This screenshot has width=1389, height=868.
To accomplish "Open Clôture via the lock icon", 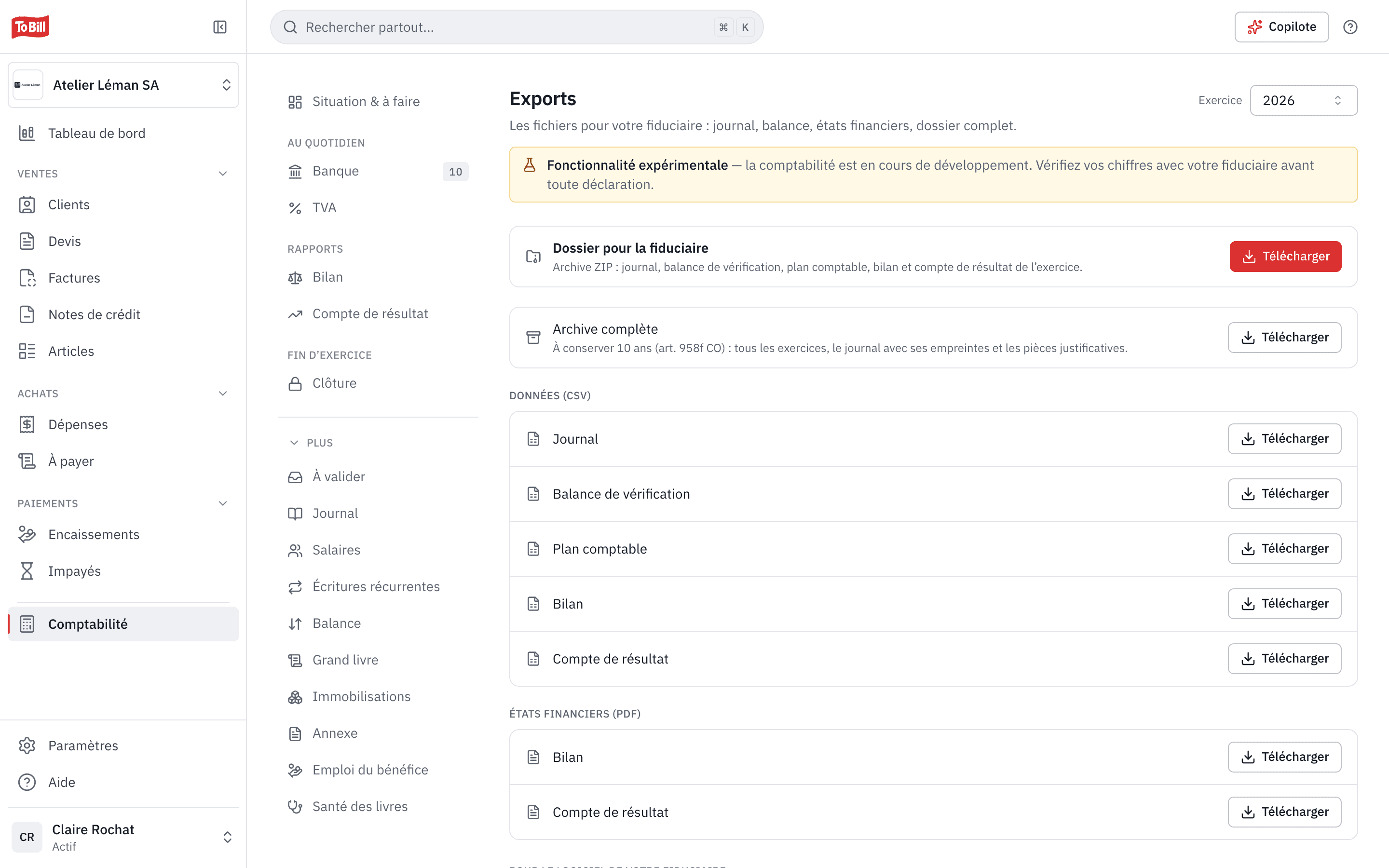I will pyautogui.click(x=295, y=383).
